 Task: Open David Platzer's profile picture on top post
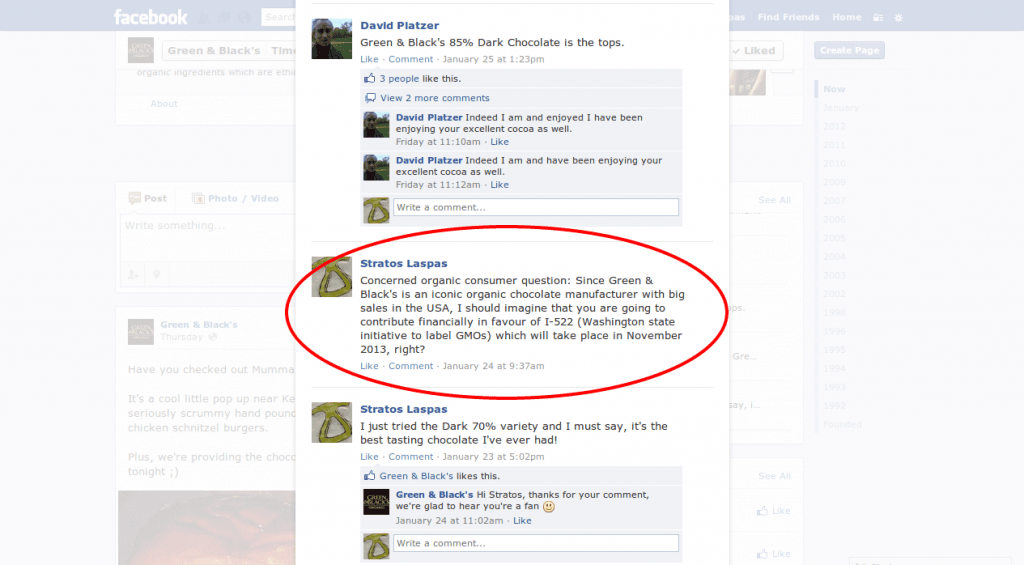point(332,39)
